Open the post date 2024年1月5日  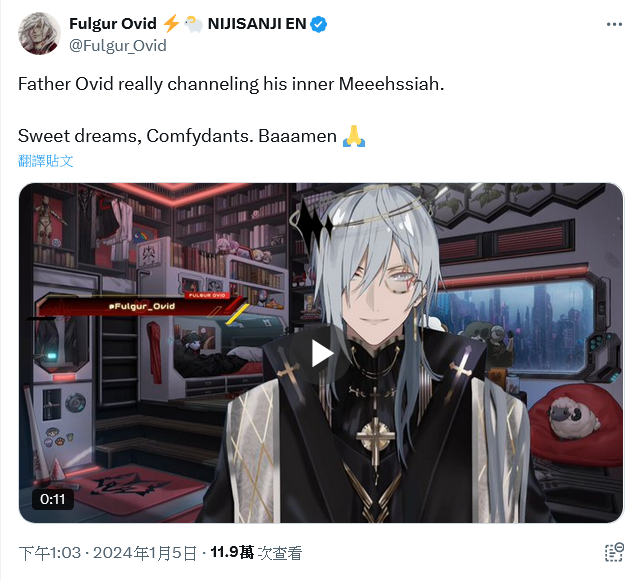pos(145,553)
